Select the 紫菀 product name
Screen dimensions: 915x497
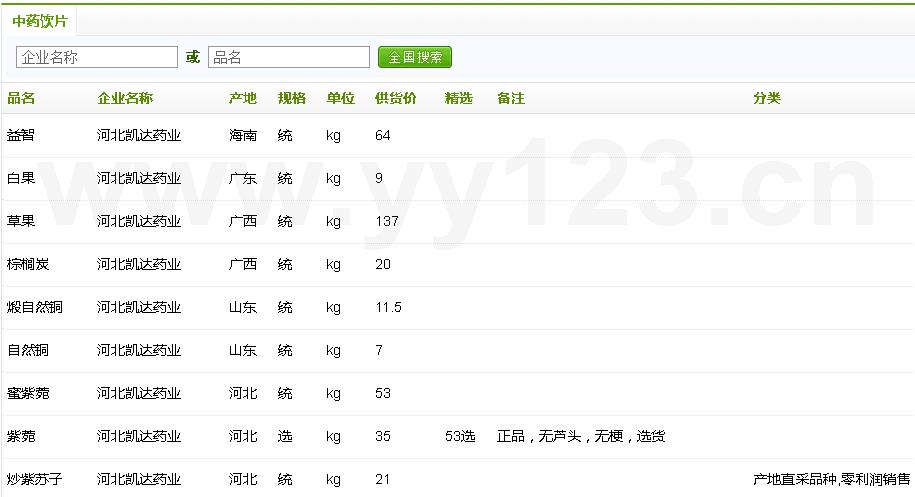click(21, 436)
